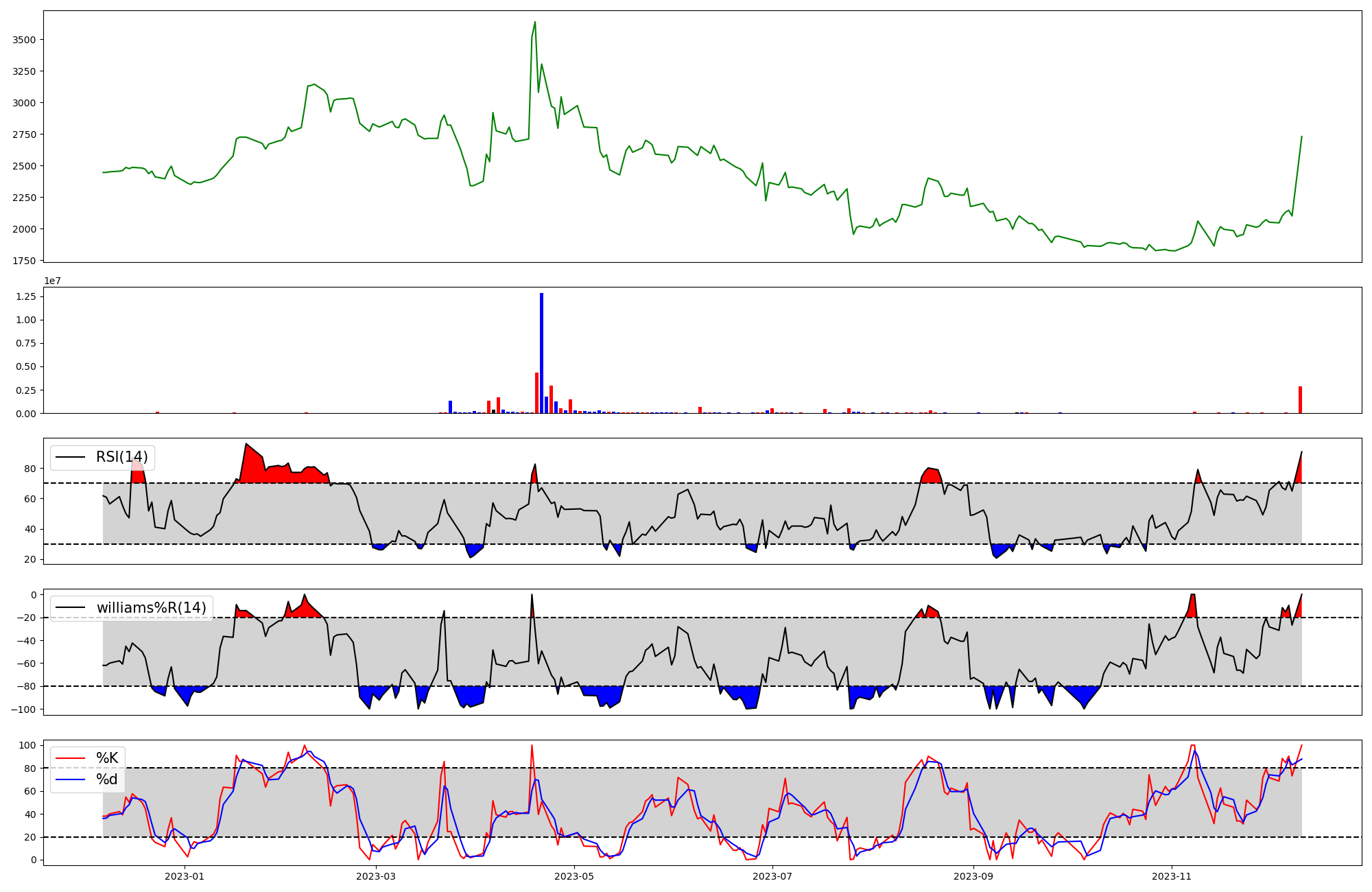The height and width of the screenshot is (892, 1372).
Task: Click the red volume bar at far right
Action: point(1300,399)
